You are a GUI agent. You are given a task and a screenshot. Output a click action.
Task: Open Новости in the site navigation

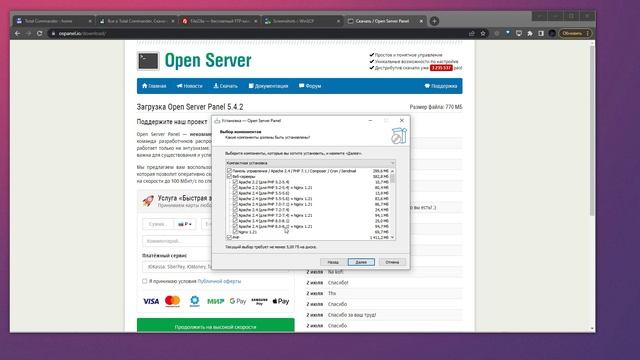189,86
